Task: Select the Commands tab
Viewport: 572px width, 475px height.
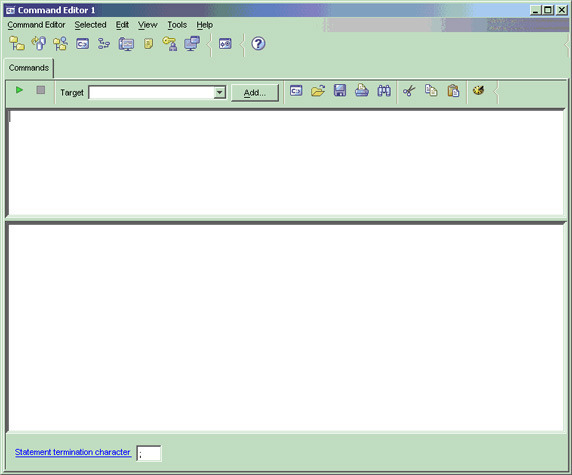Action: [29, 68]
